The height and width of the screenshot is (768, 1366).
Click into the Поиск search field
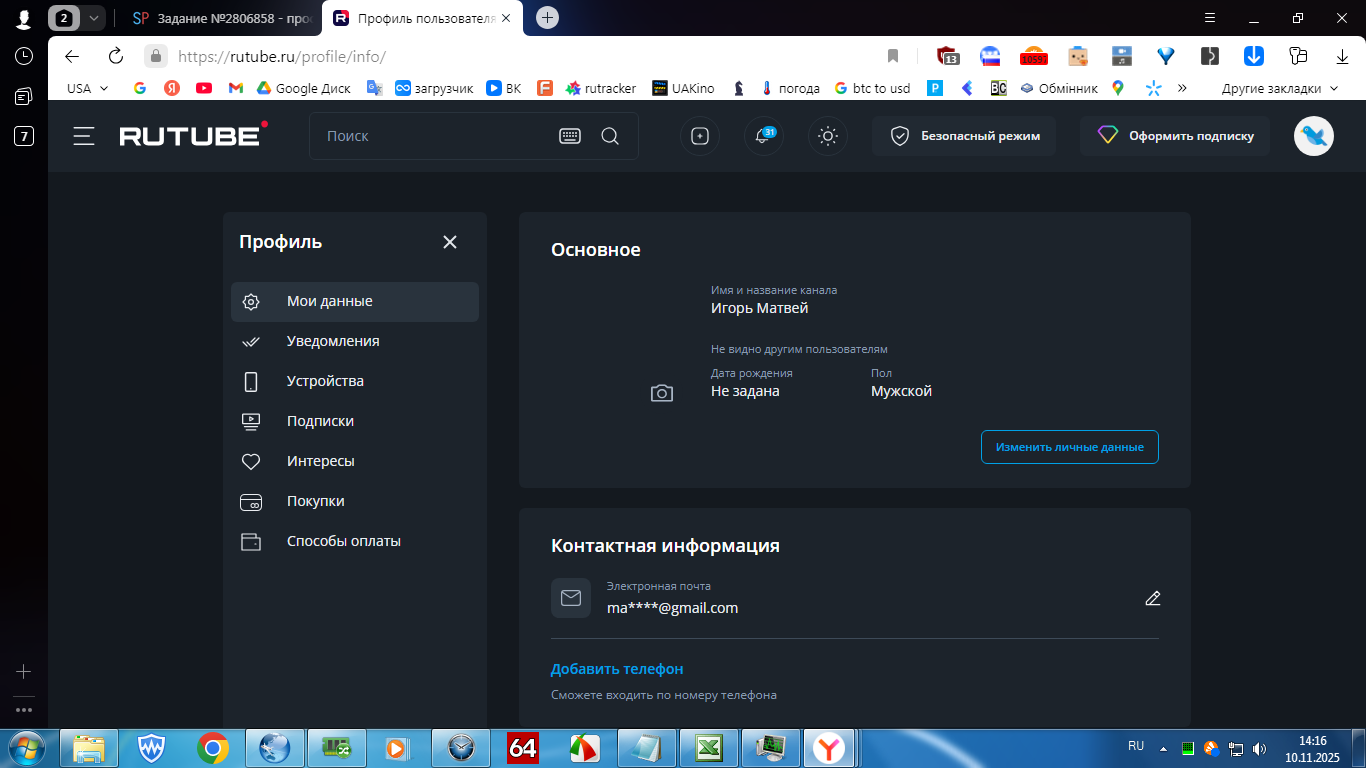tap(435, 136)
